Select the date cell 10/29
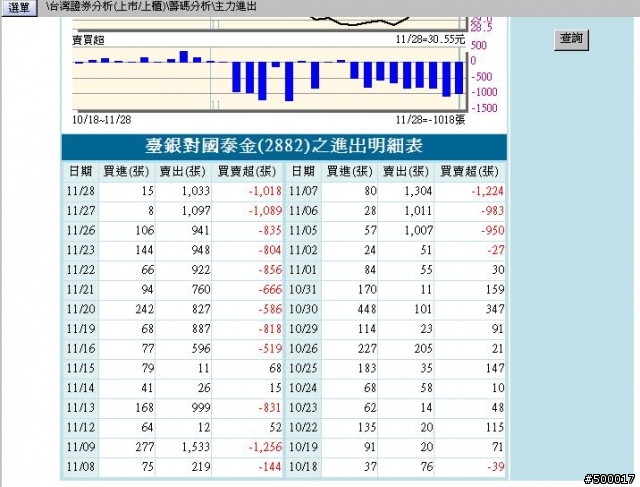This screenshot has height=487, width=640. click(303, 329)
